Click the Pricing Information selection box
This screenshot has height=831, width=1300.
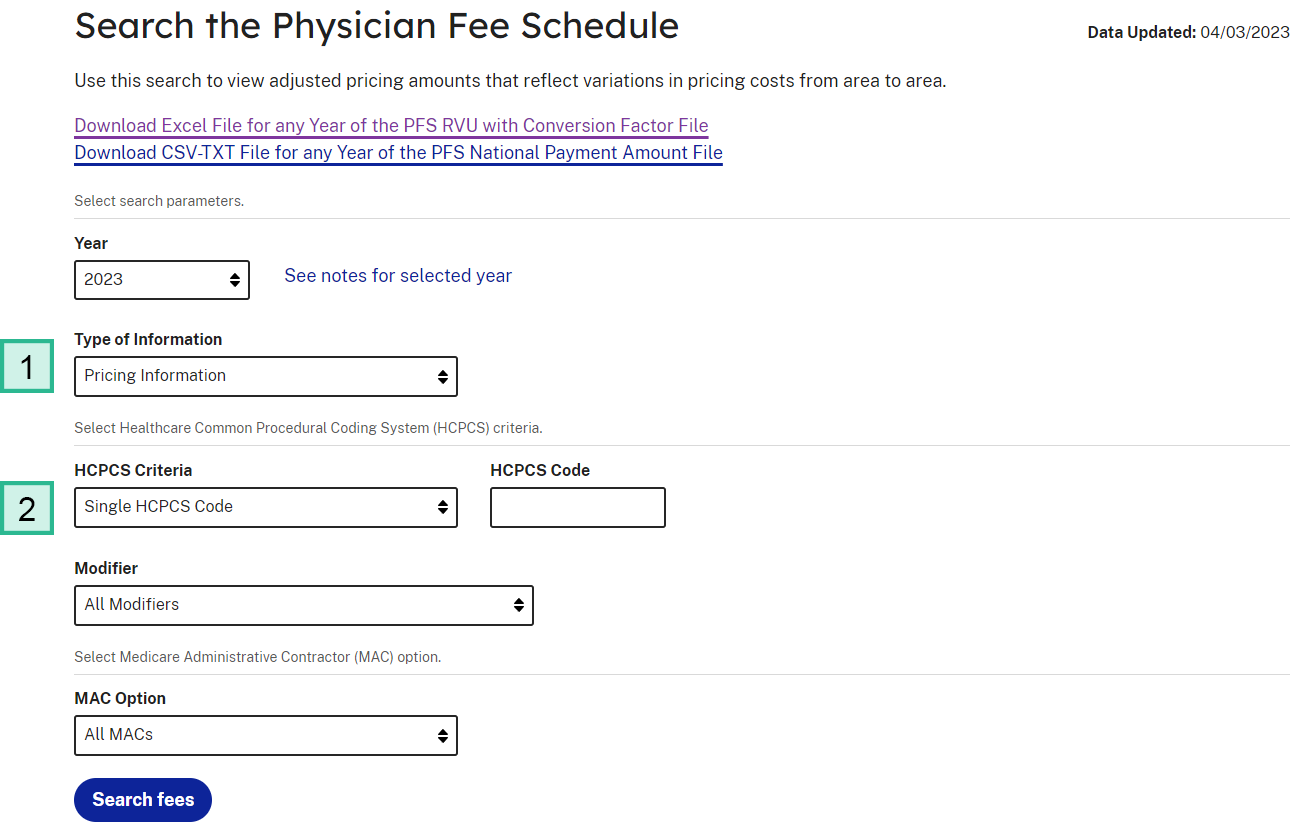click(x=265, y=376)
